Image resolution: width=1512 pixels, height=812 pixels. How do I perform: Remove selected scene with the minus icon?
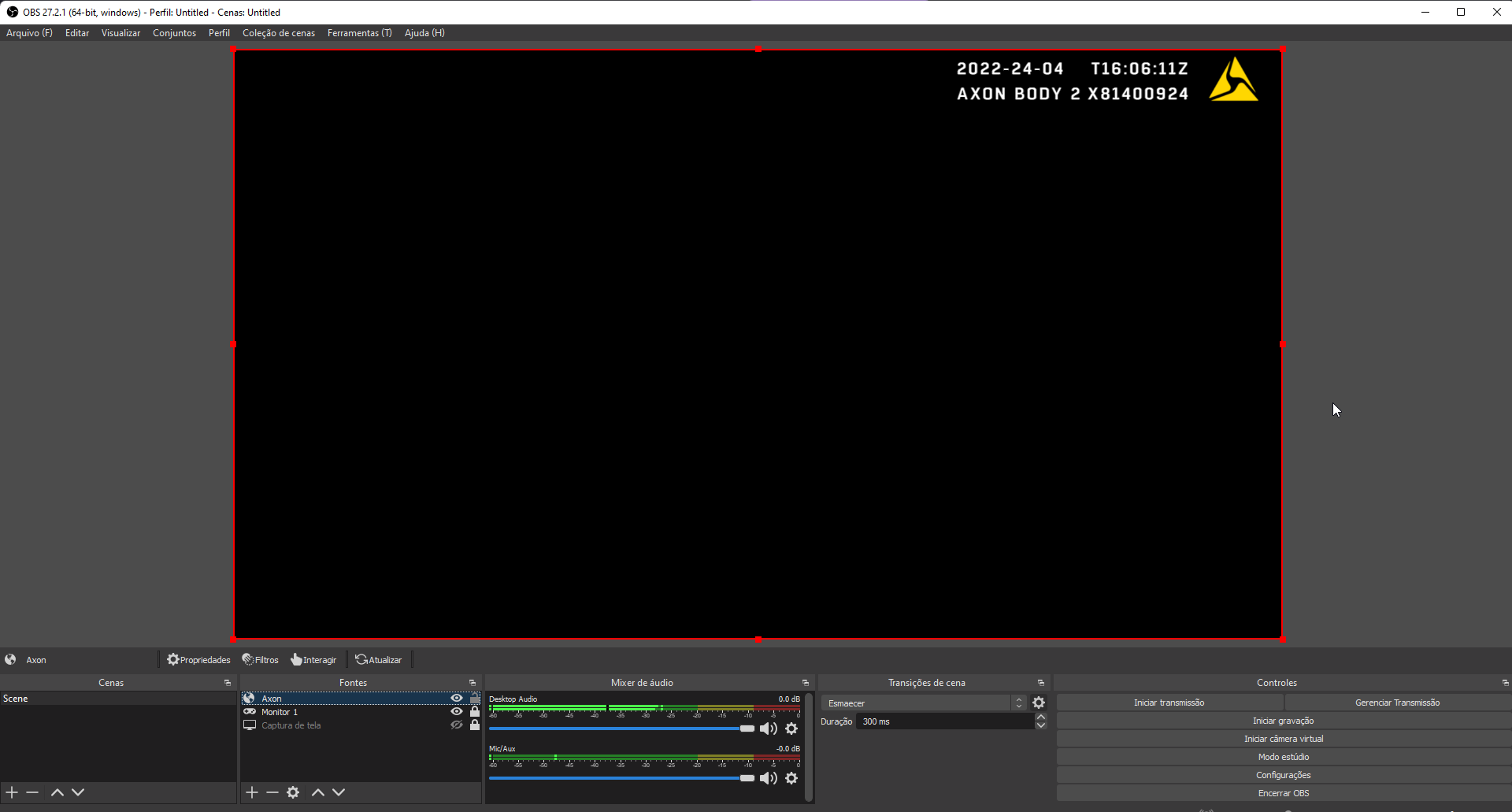[32, 792]
